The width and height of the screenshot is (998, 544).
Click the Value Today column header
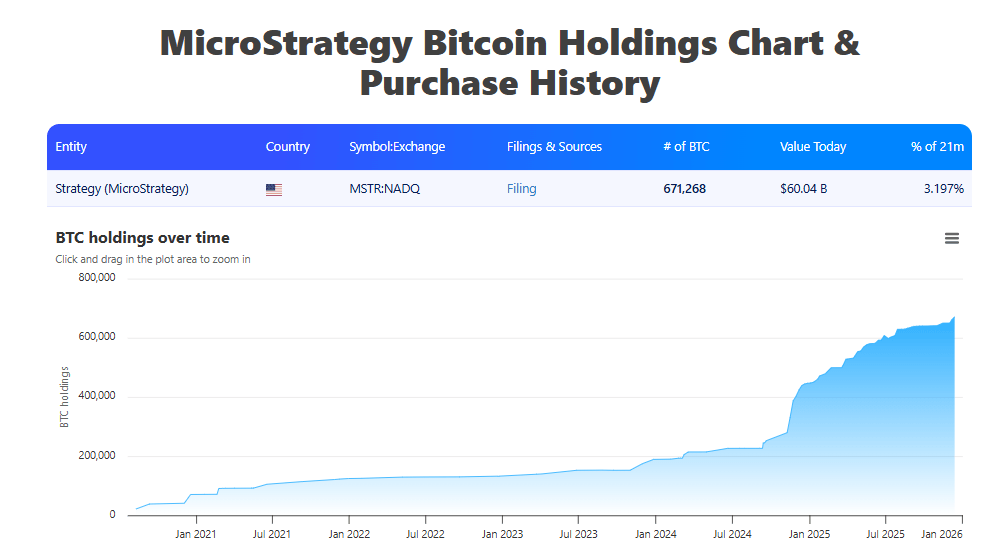(x=813, y=147)
